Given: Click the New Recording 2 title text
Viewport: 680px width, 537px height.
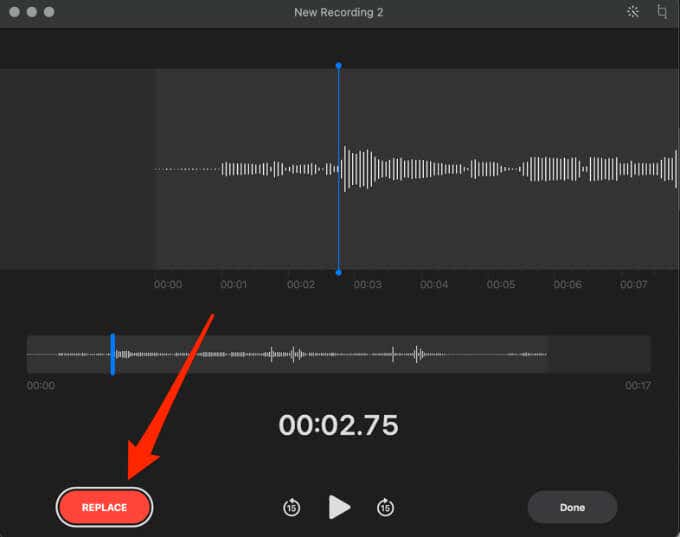Looking at the screenshot, I should point(339,12).
